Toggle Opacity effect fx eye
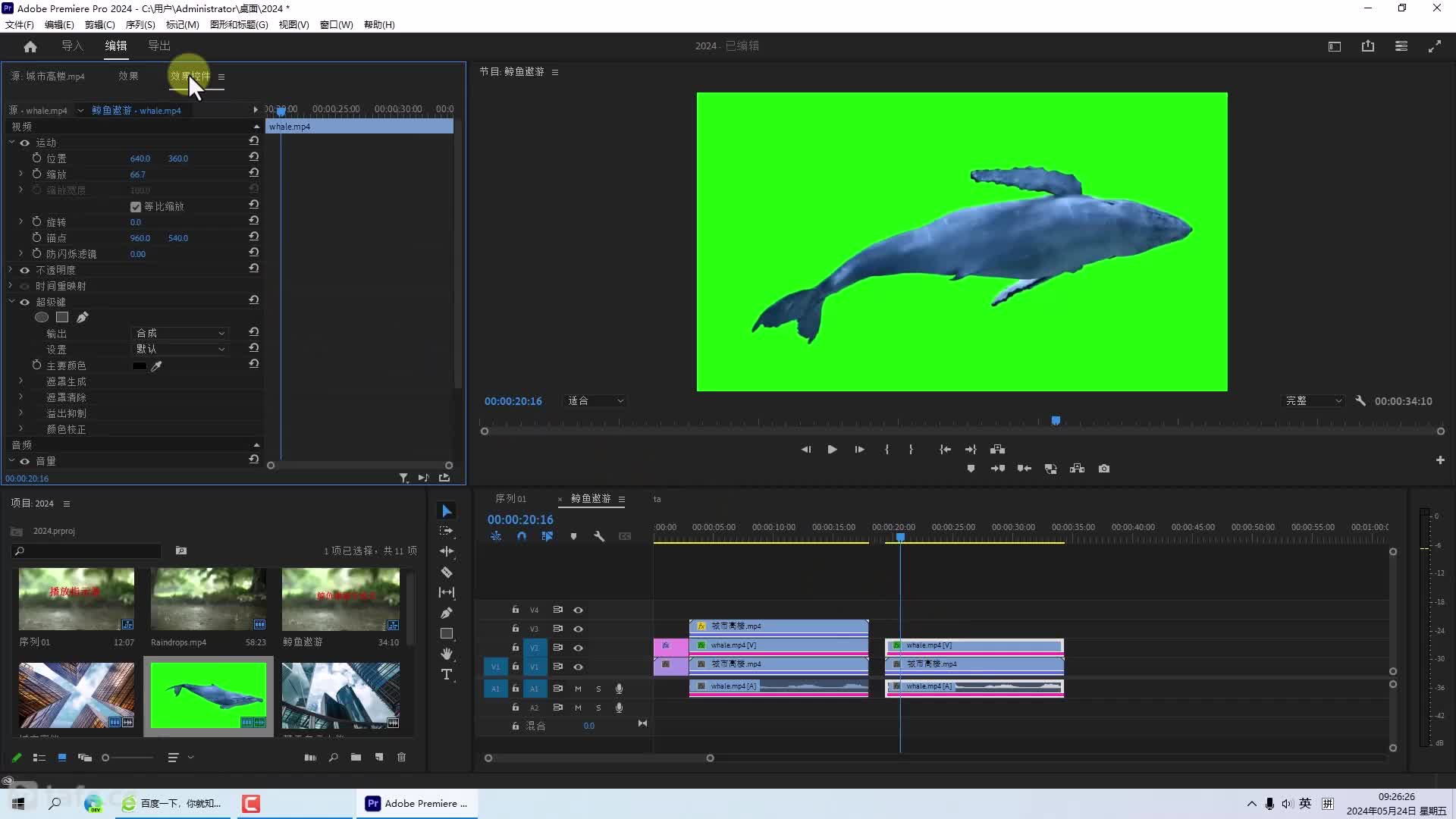The height and width of the screenshot is (819, 1456). pos(25,270)
